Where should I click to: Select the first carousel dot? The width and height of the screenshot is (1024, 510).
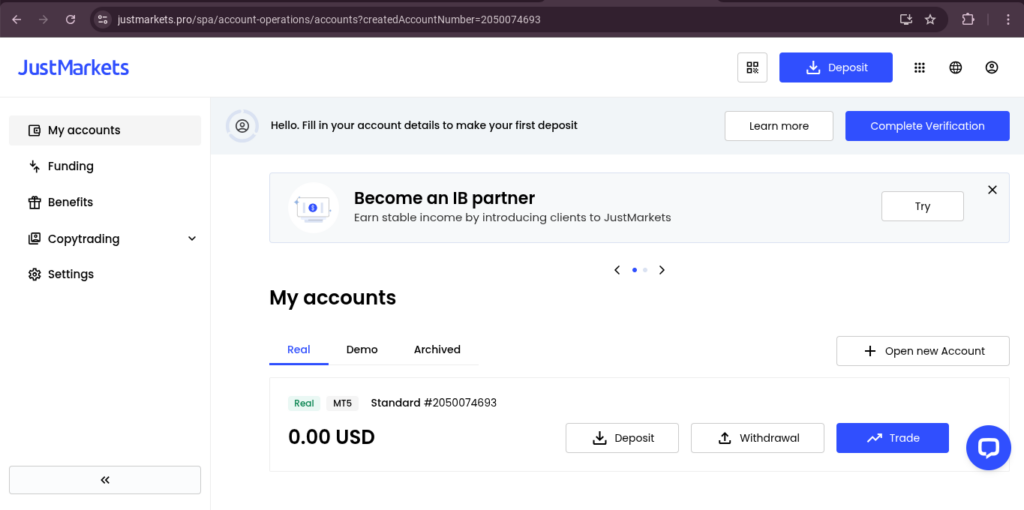pyautogui.click(x=634, y=270)
